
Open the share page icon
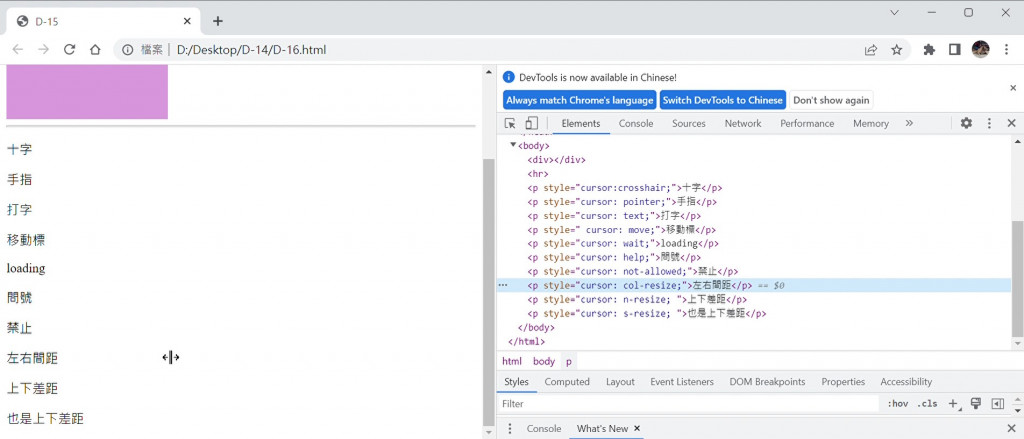(871, 50)
